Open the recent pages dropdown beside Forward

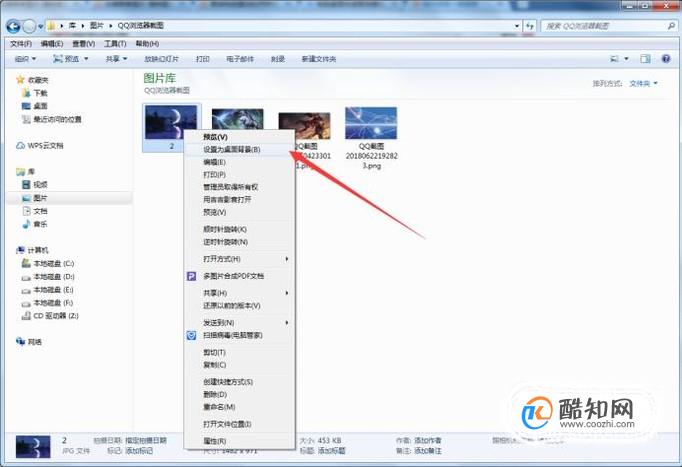coord(40,27)
